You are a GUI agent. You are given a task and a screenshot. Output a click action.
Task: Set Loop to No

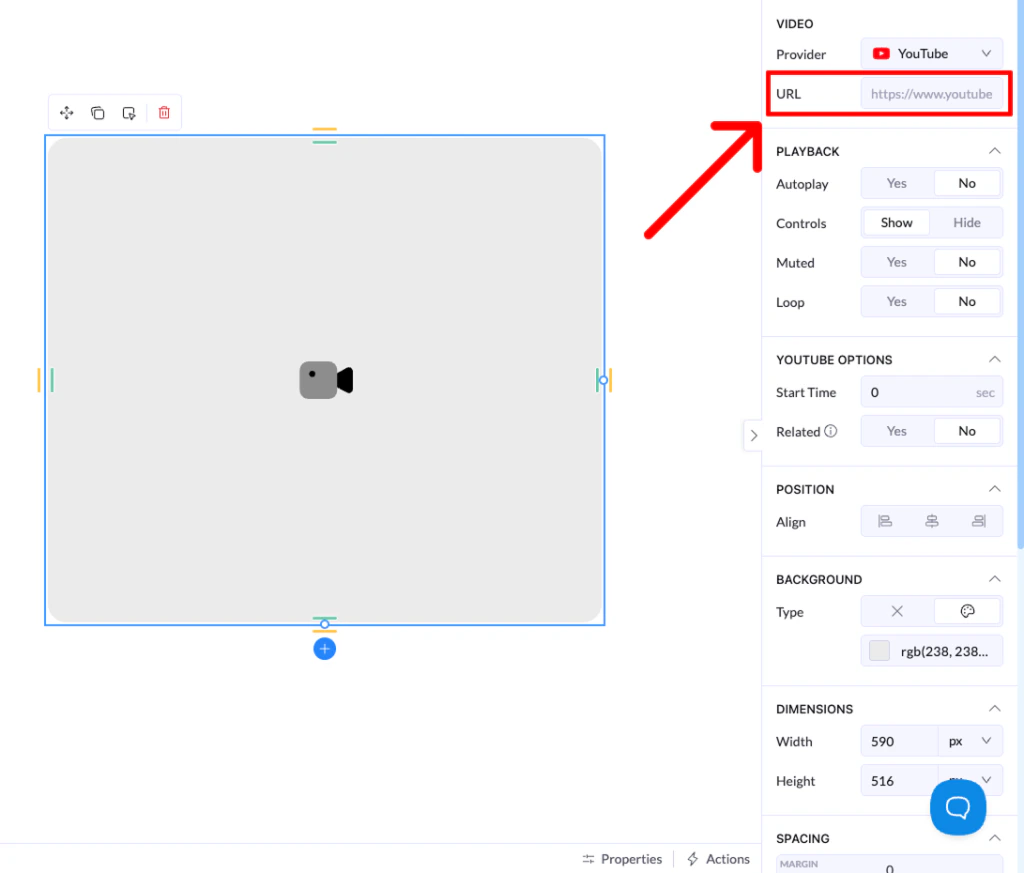967,301
